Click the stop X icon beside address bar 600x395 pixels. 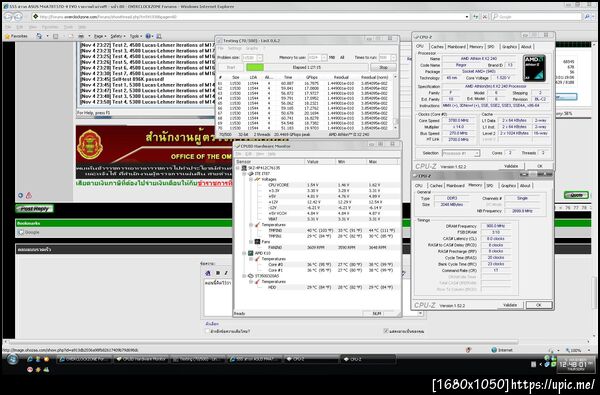(484, 16)
